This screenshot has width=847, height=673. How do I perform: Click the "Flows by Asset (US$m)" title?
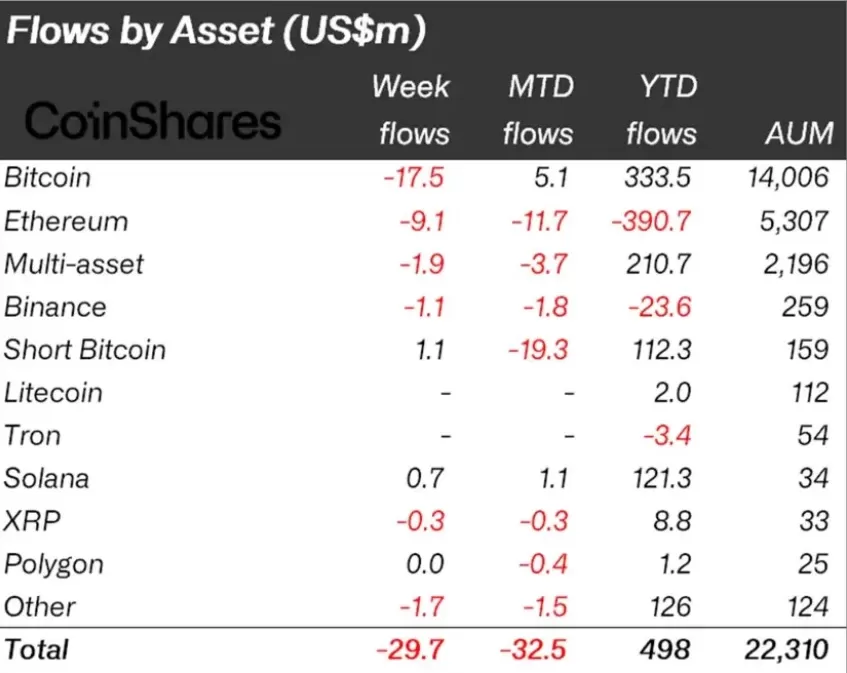[216, 31]
